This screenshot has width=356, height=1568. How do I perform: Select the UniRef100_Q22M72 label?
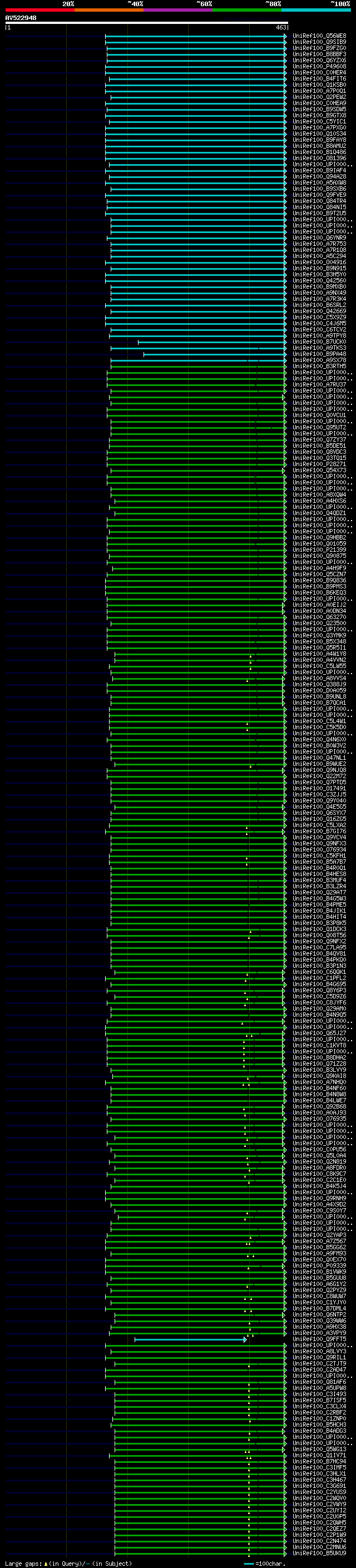tap(319, 776)
